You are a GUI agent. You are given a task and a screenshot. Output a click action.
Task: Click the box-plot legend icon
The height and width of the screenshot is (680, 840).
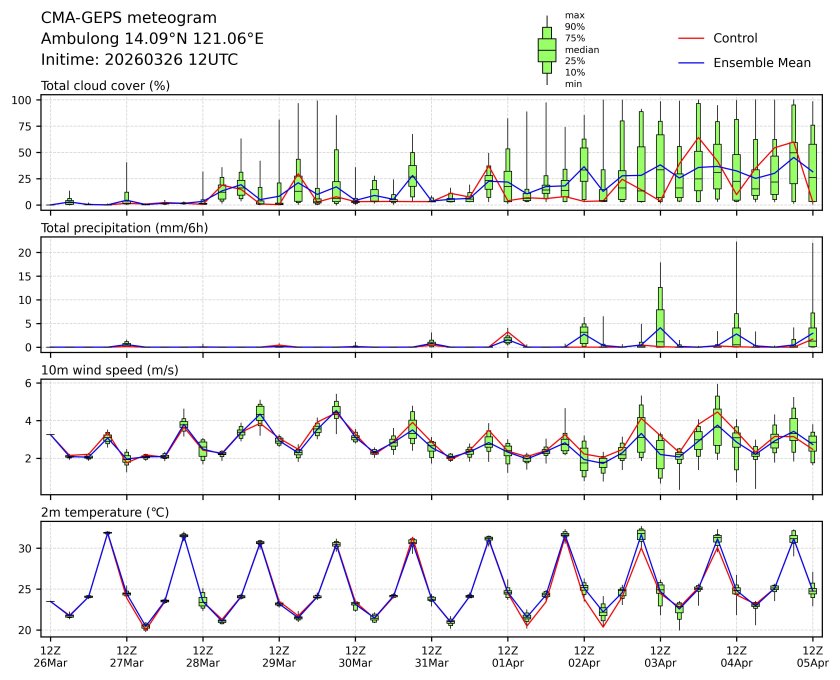point(547,50)
